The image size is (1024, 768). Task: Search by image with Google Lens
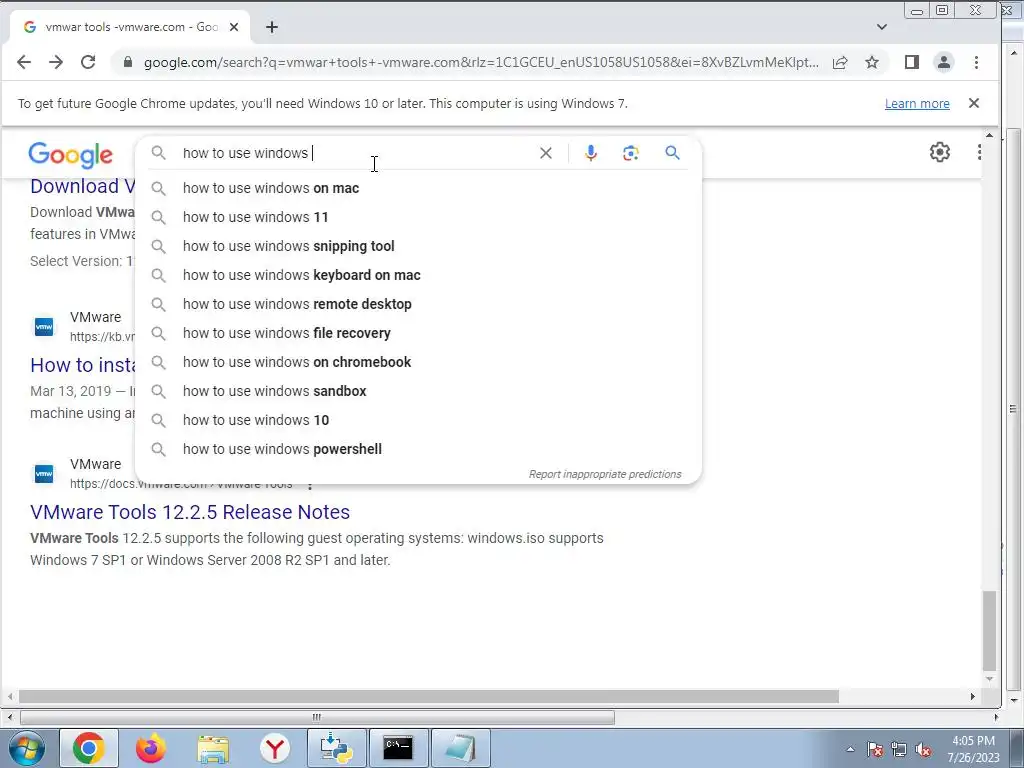click(631, 153)
